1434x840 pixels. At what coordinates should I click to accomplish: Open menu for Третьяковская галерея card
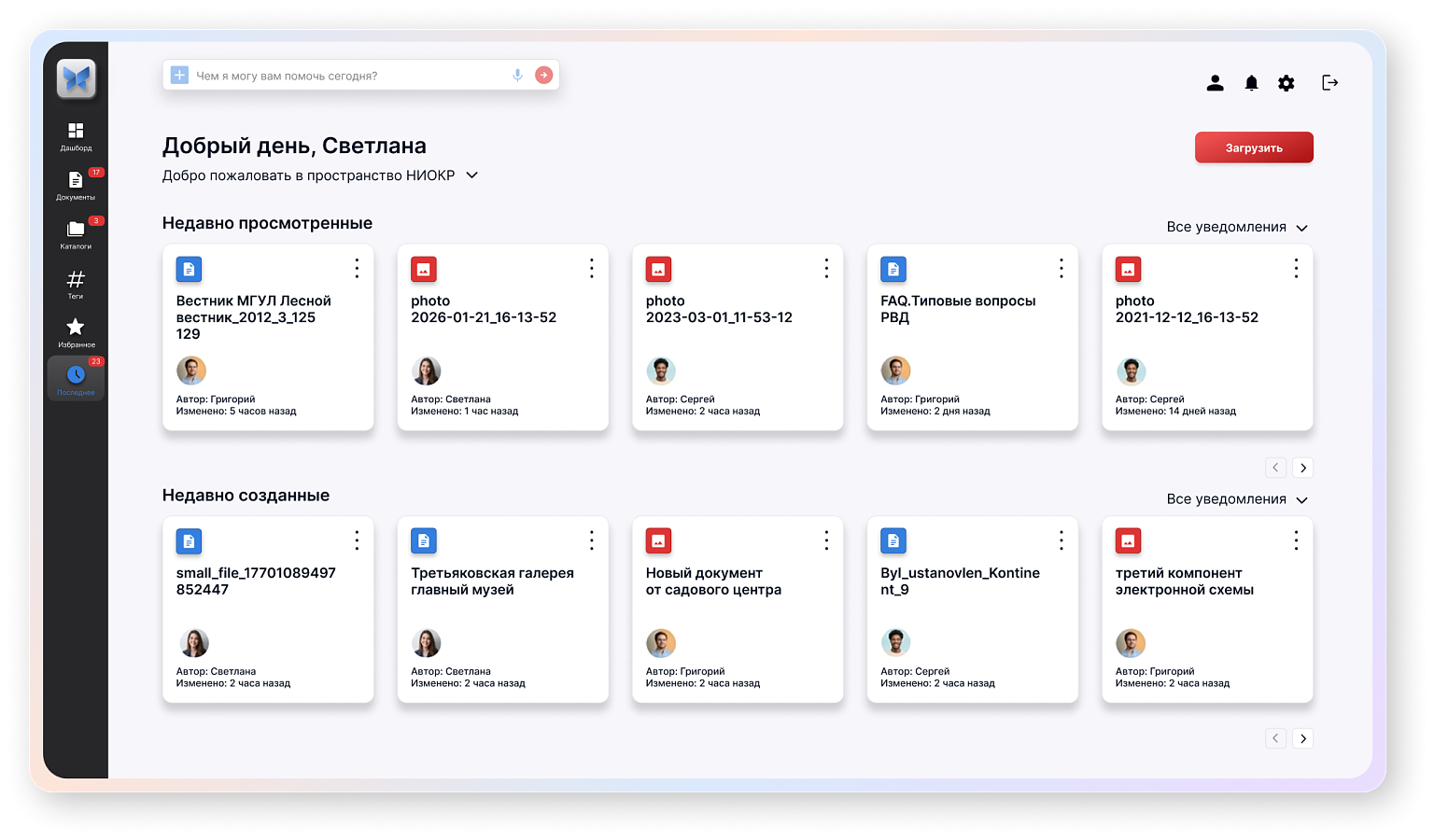[x=592, y=540]
